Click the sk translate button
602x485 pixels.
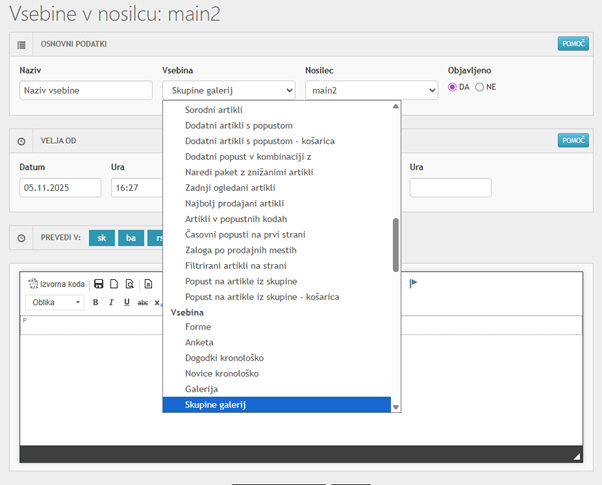coord(102,238)
